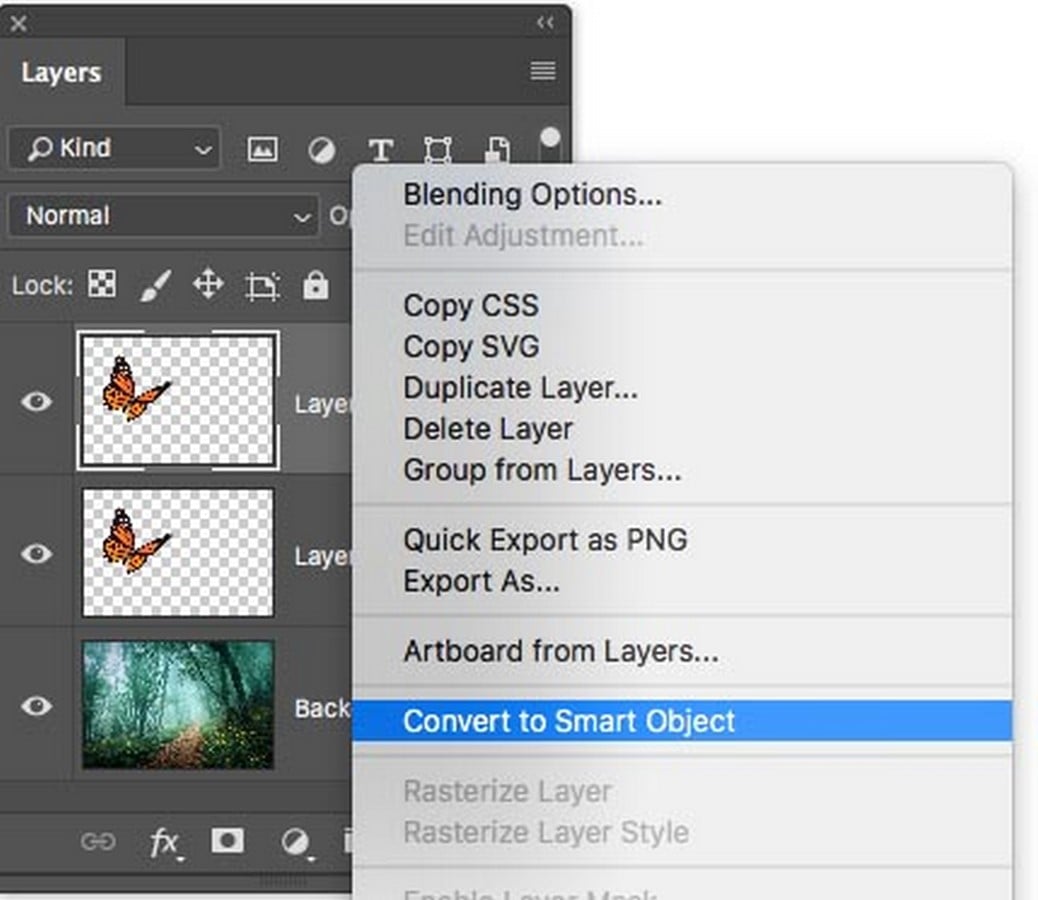
Task: Hide the second butterfly layer
Action: tap(36, 553)
